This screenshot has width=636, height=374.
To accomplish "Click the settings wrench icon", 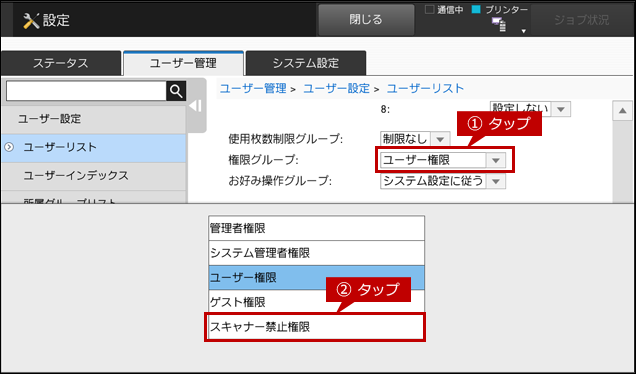I will coord(31,20).
